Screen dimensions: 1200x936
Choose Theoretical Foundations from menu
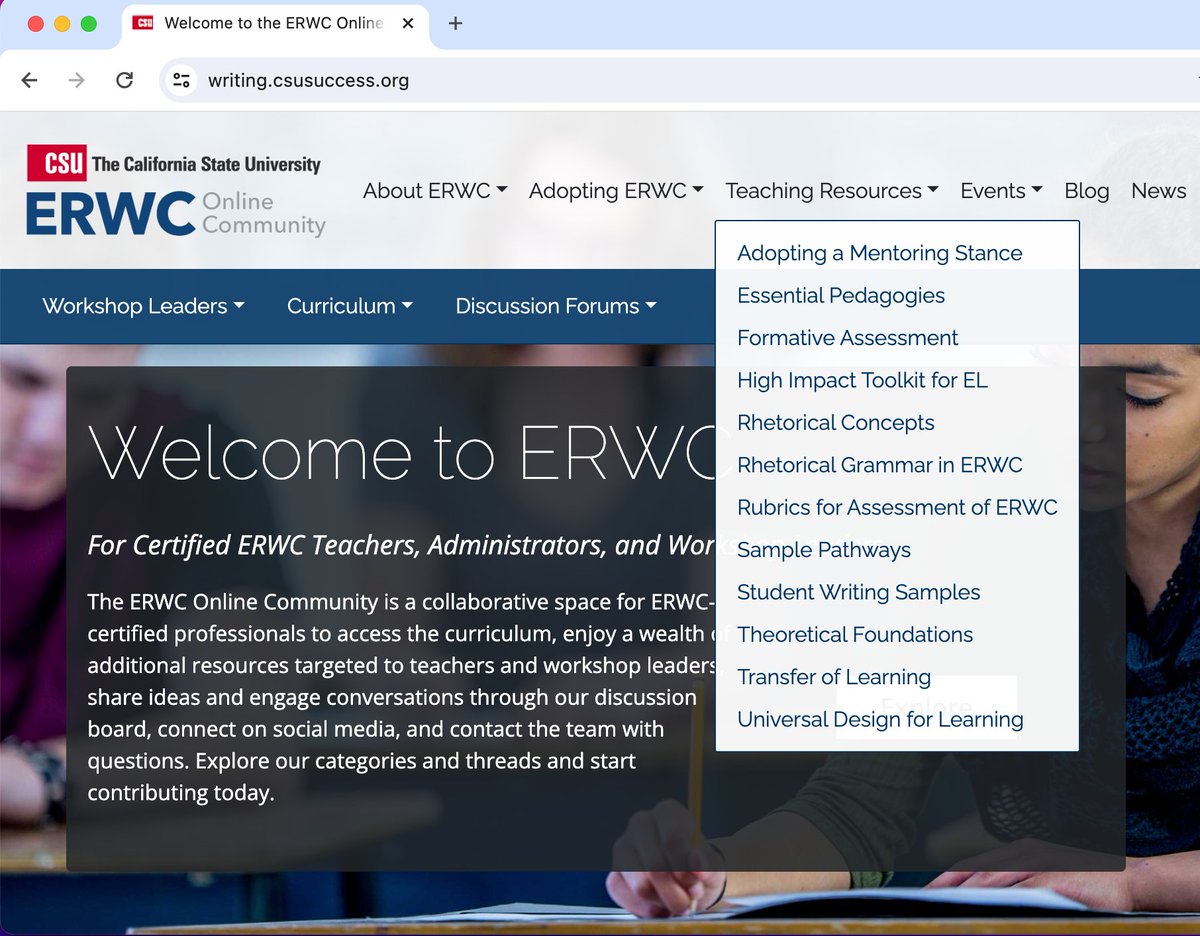click(855, 634)
